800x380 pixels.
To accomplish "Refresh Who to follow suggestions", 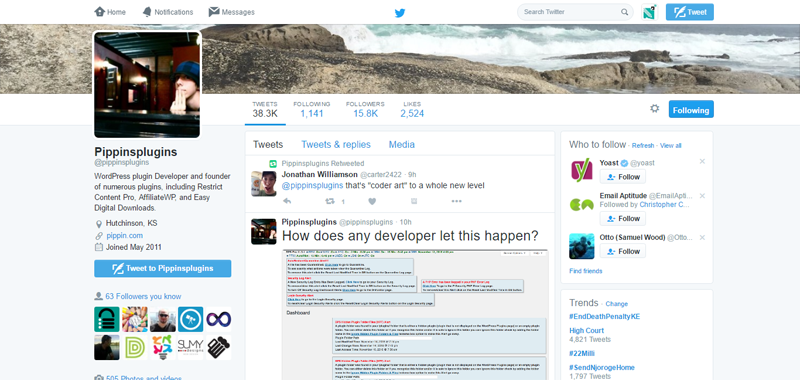I will tap(643, 145).
